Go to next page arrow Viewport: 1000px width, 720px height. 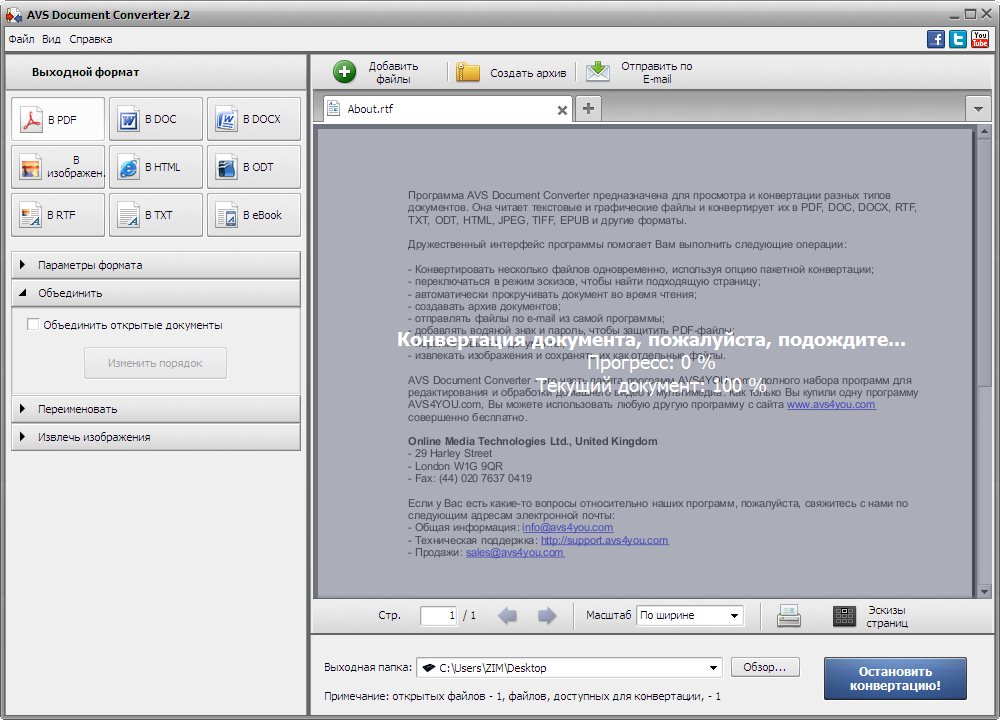point(546,616)
